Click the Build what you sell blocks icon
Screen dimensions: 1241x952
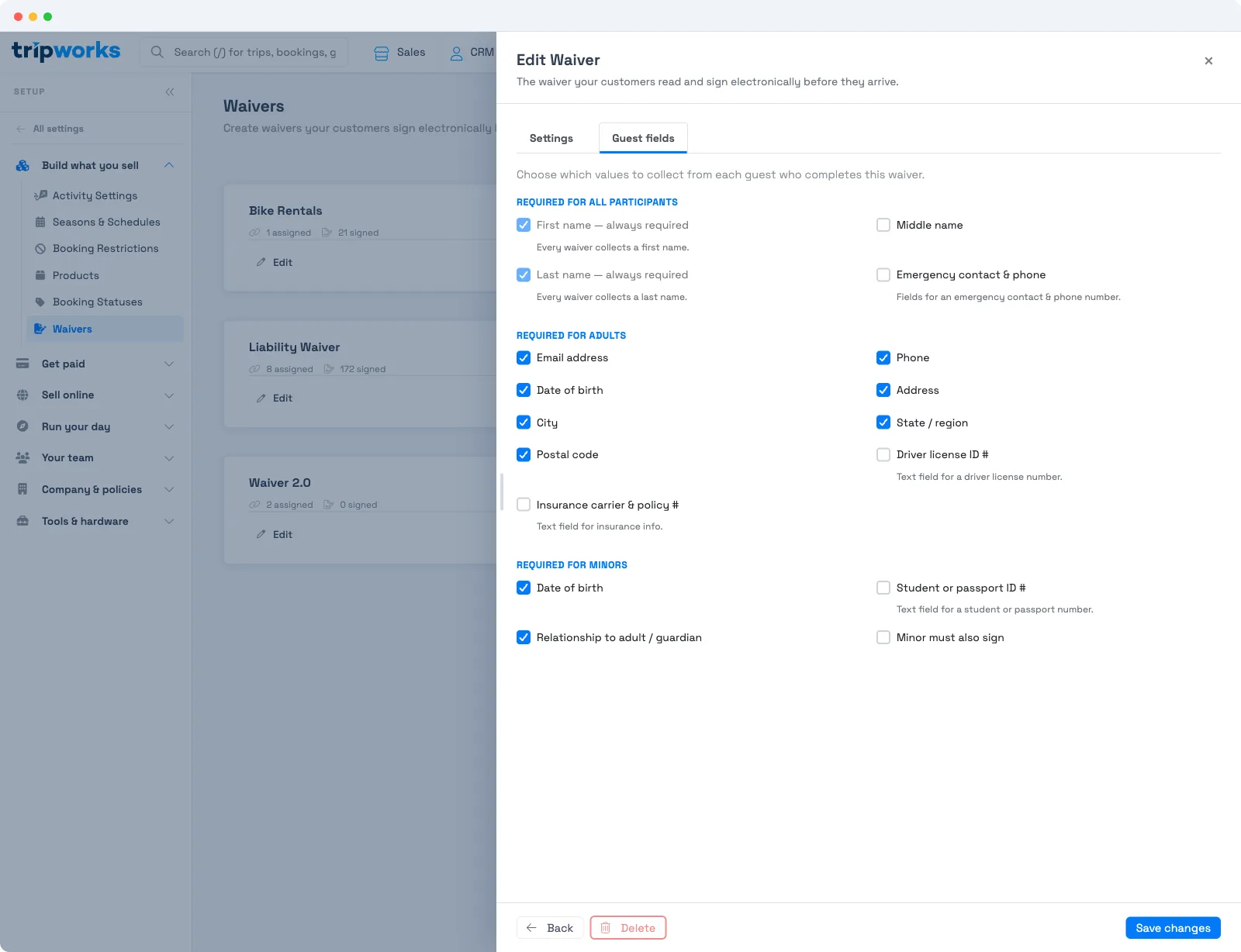22,165
